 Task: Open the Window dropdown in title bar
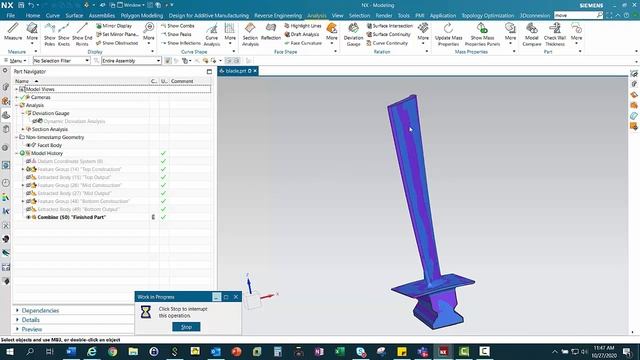point(131,5)
